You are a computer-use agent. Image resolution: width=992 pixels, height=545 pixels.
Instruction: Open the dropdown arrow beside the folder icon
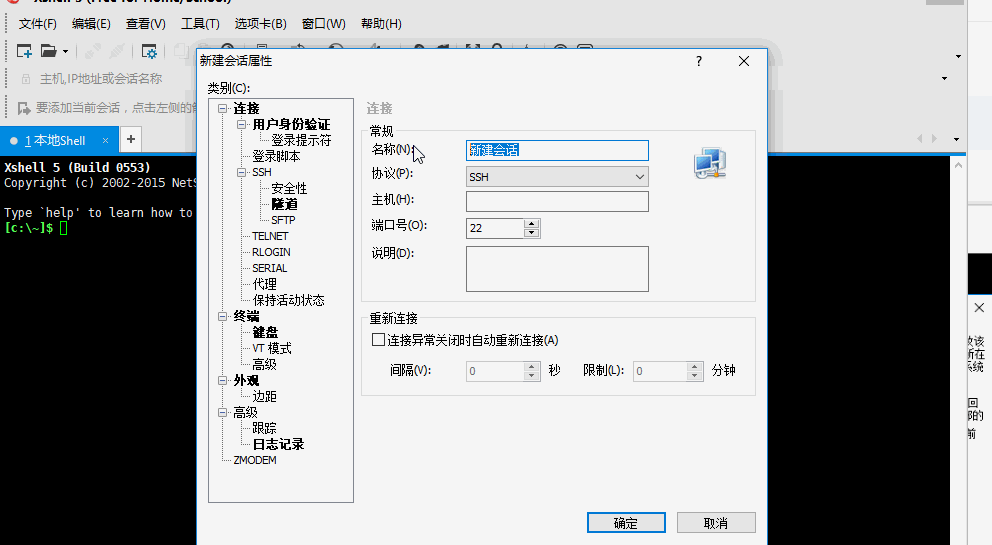pos(65,52)
